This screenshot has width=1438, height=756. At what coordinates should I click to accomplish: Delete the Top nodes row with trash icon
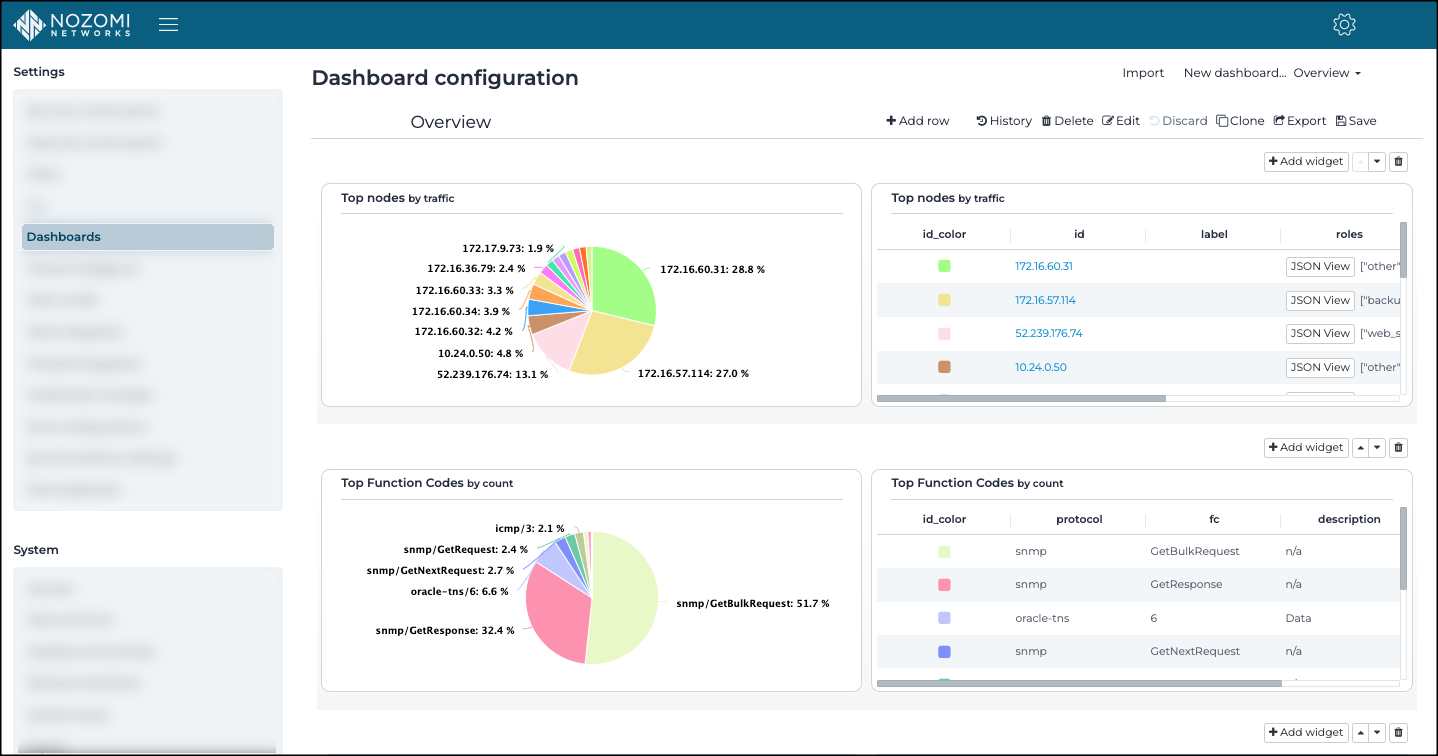pyautogui.click(x=1399, y=162)
